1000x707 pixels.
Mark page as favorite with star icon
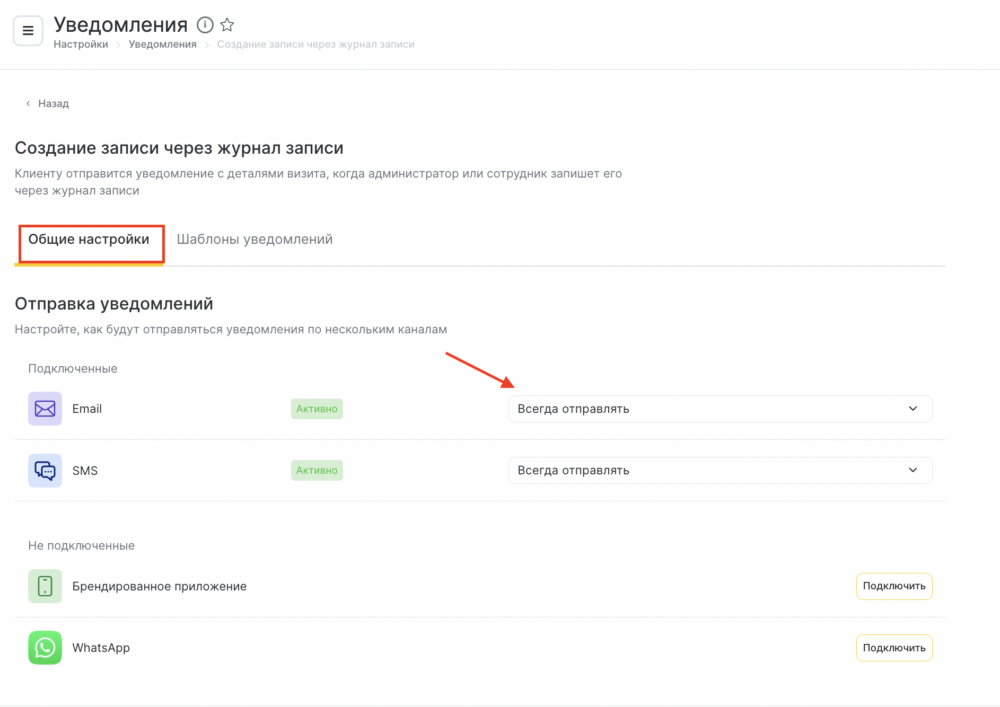(x=227, y=25)
